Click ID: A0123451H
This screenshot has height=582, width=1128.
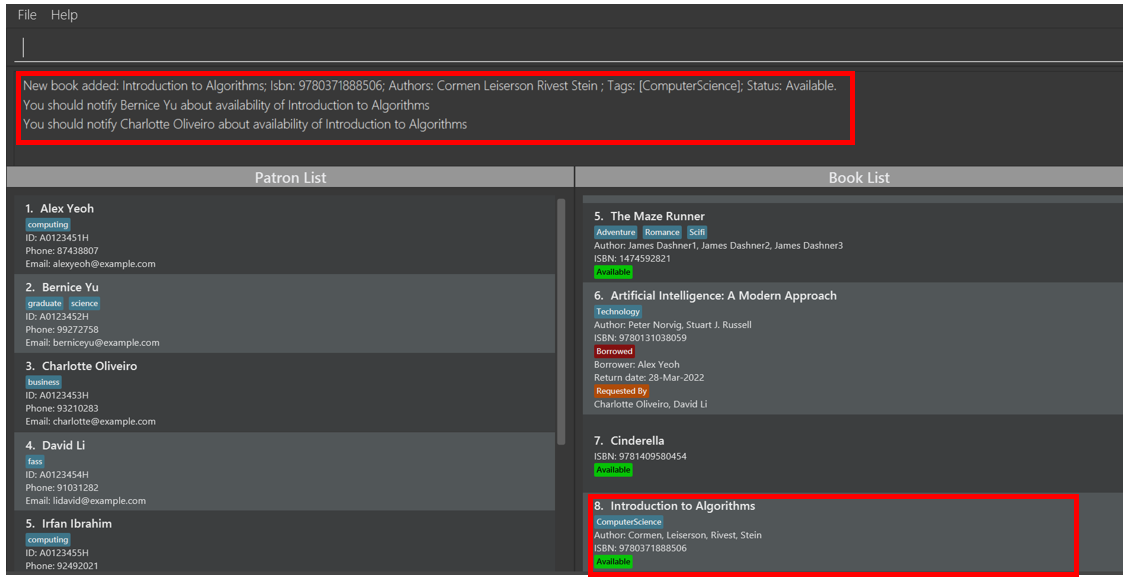click(x=58, y=238)
